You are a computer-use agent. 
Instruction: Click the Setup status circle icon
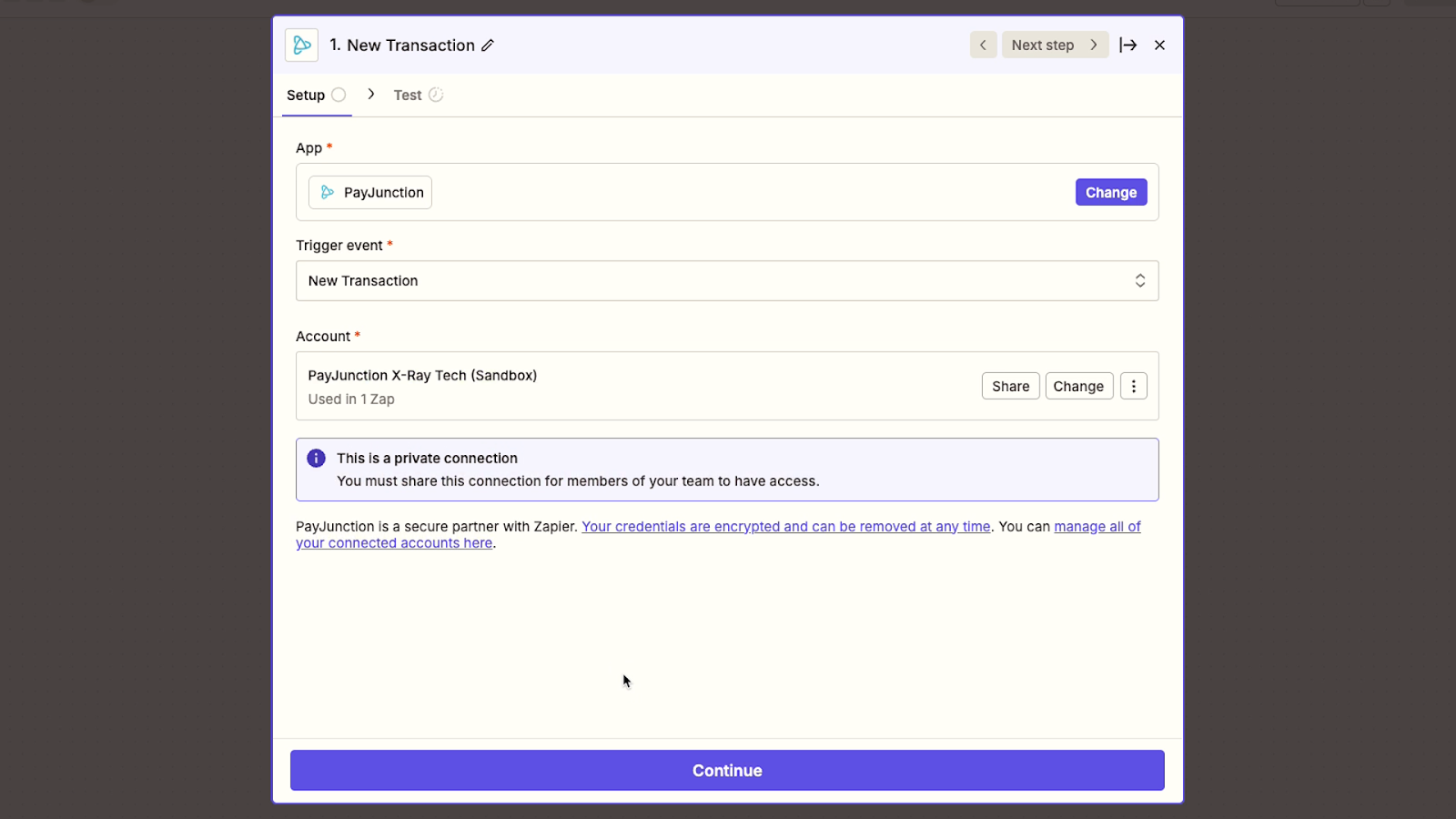pos(339,95)
